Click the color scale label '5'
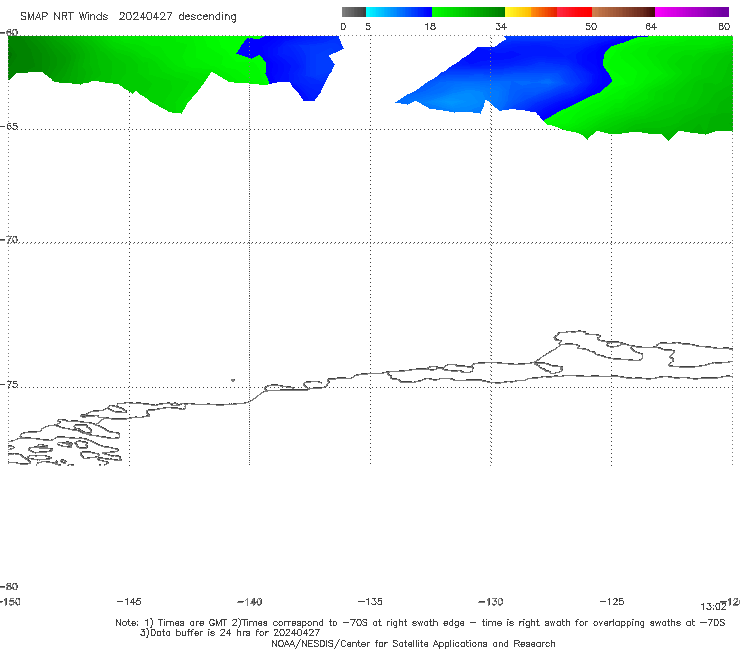This screenshot has width=740, height=650. [368, 26]
